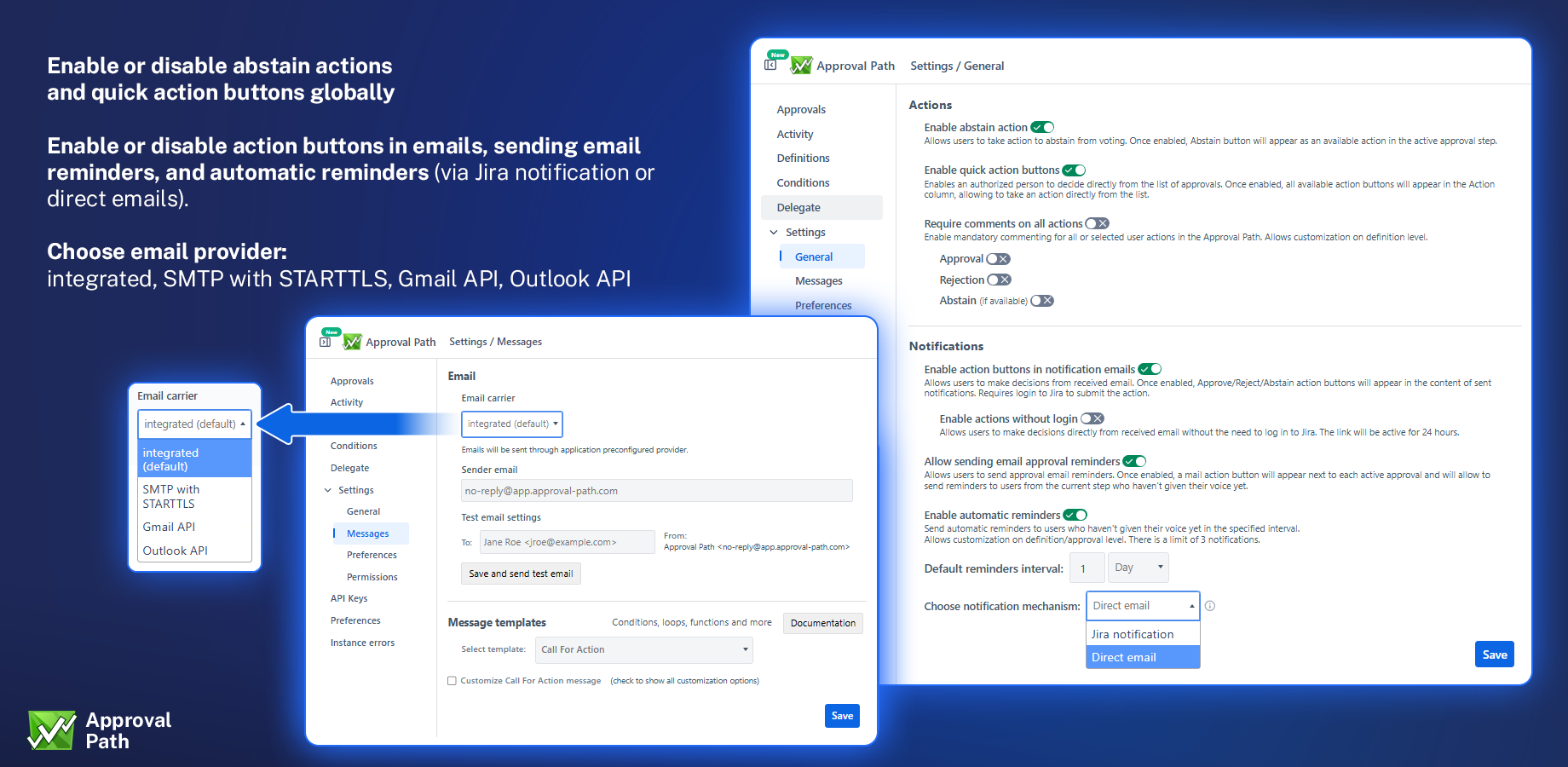The width and height of the screenshot is (1568, 767).
Task: Select Preferences in General window sidebar
Action: [823, 305]
